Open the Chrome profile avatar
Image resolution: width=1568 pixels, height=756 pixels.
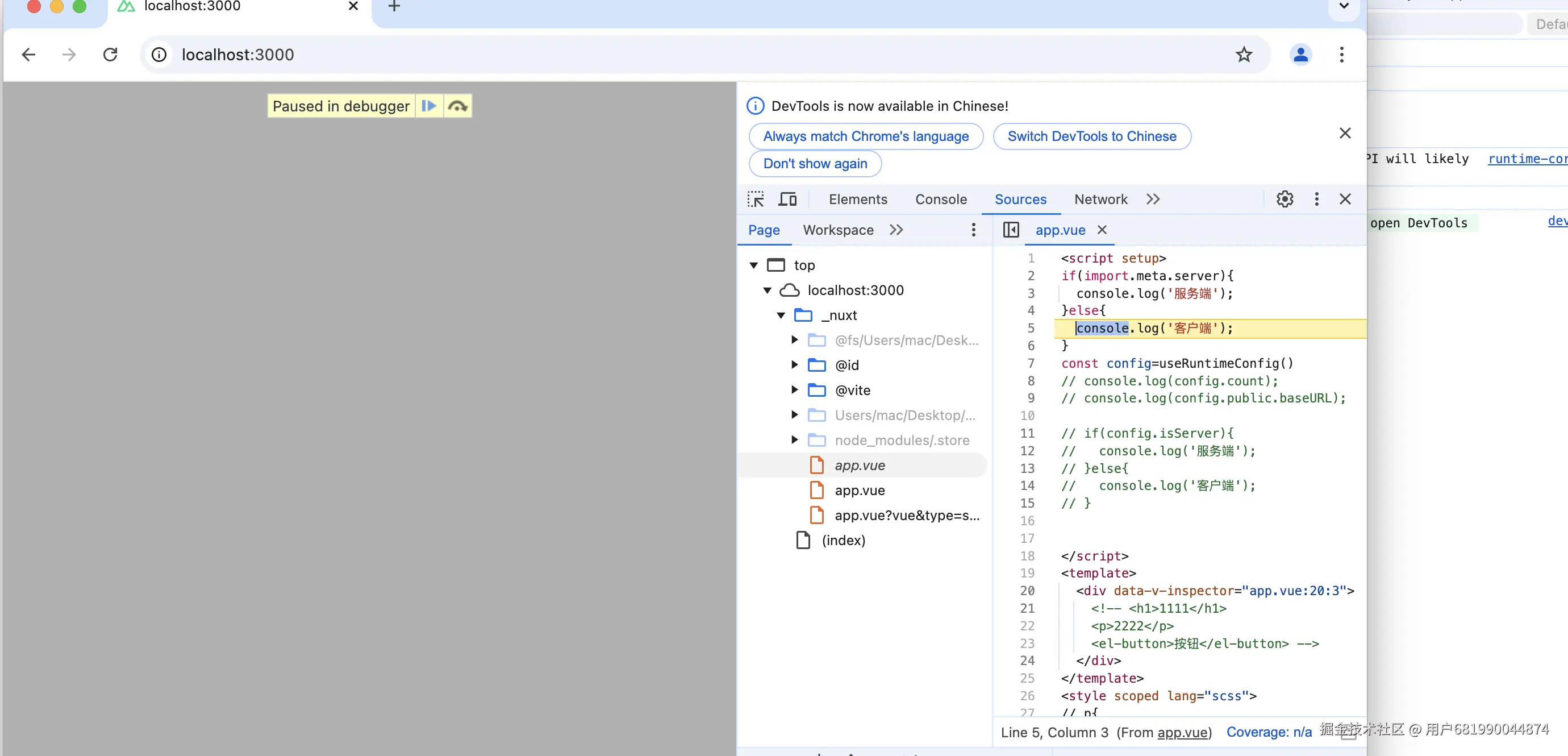click(1300, 55)
